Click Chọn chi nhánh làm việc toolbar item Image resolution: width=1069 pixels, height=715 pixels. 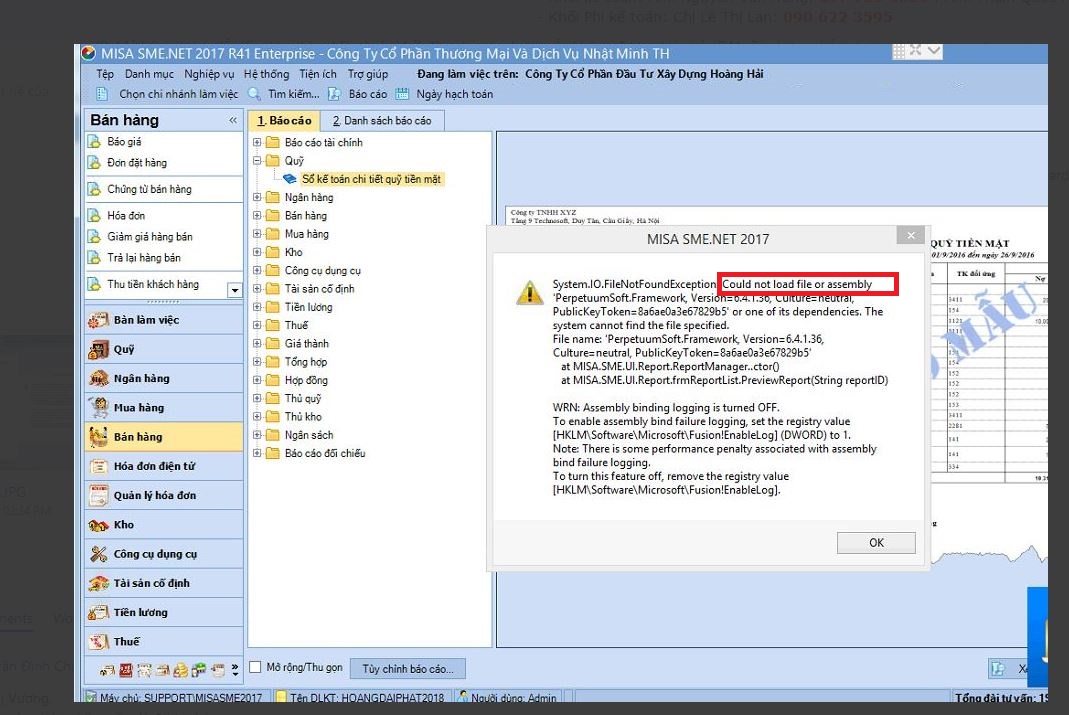click(x=167, y=94)
